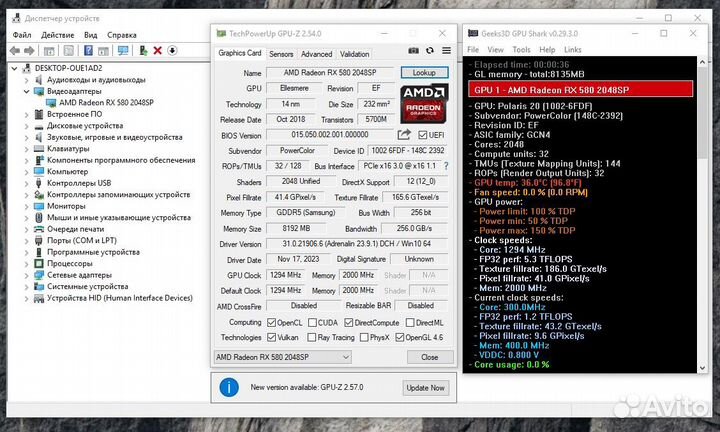Click the DESKTOP-OUE1AD2 computer icon
Screen dimensions: 720x432
27,68
